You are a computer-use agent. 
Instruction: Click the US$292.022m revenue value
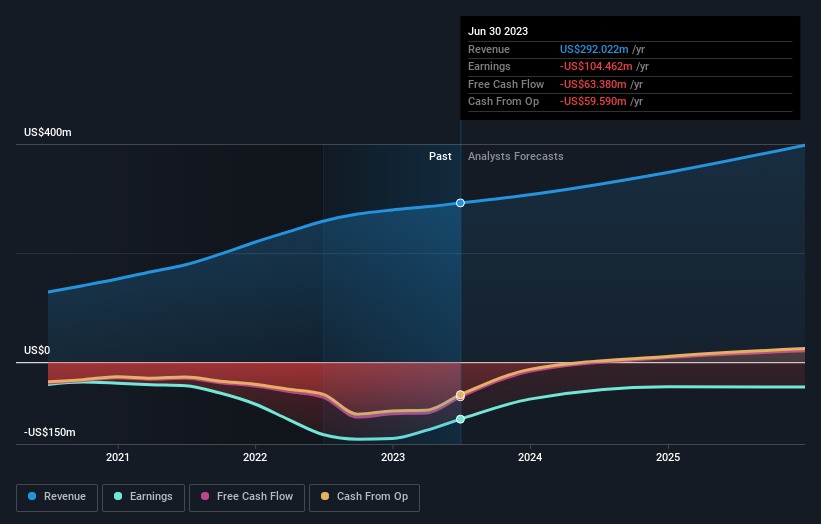(x=594, y=49)
